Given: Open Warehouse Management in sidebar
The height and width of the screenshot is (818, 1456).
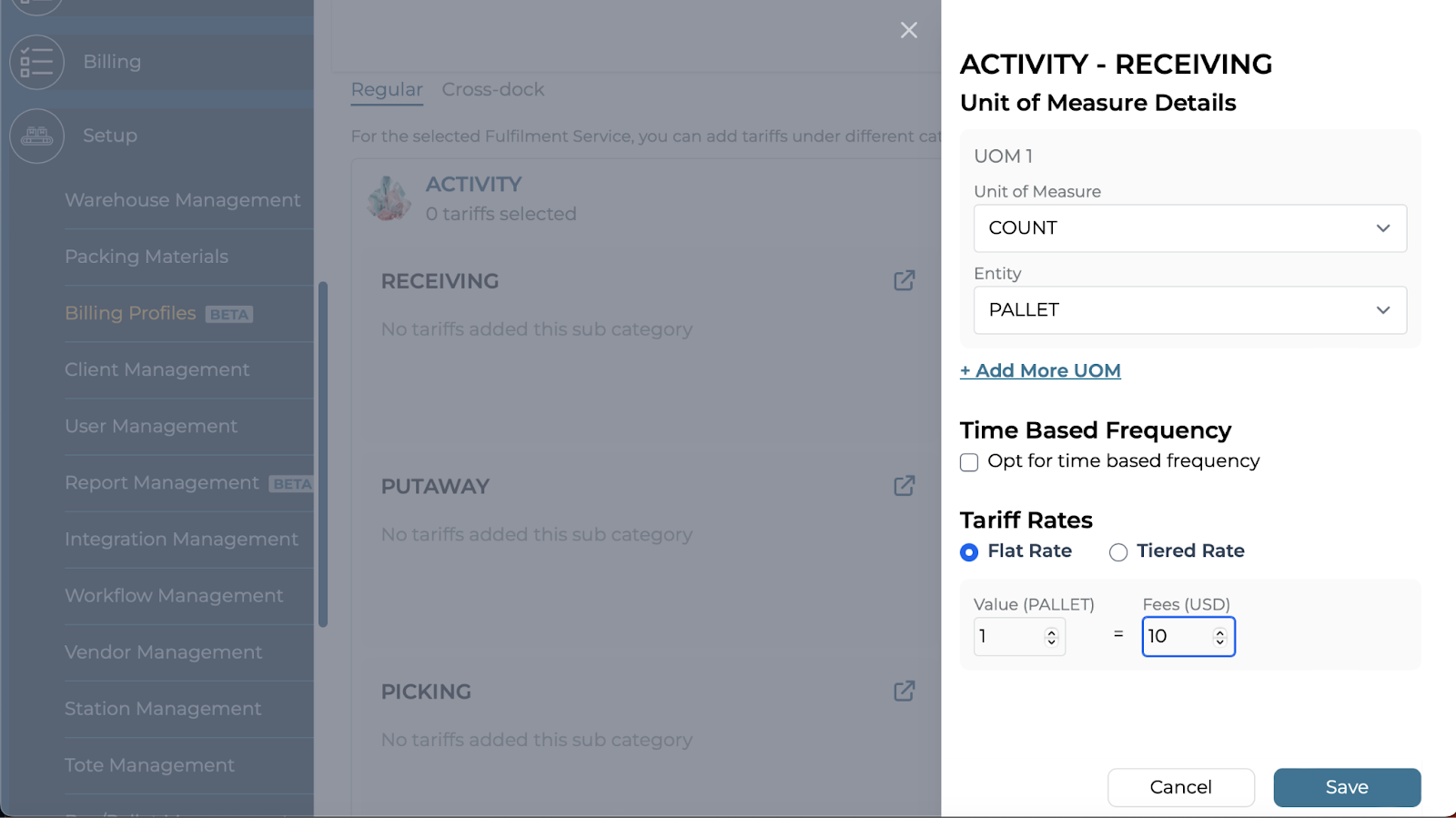Looking at the screenshot, I should pyautogui.click(x=182, y=200).
